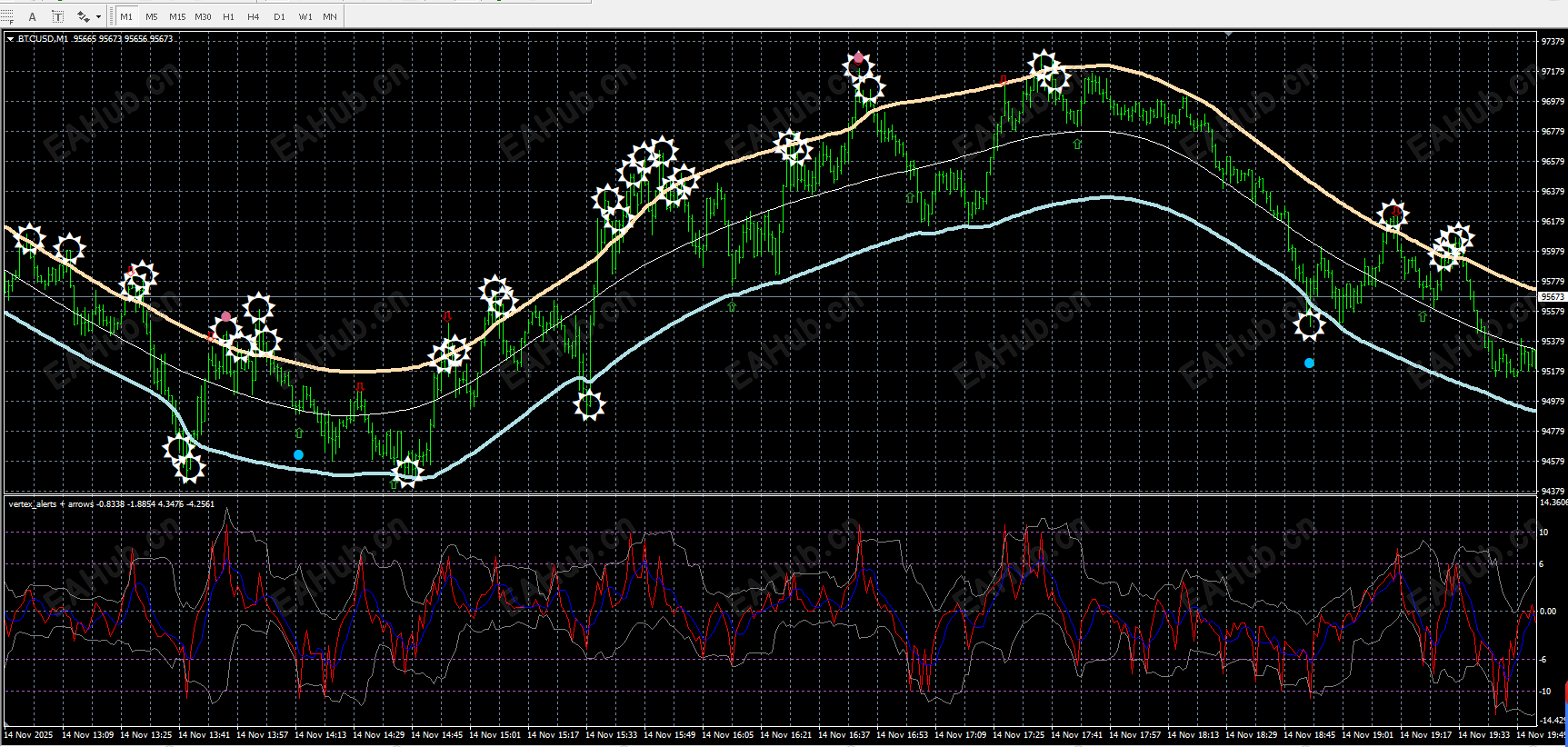Click the '14 Nov 13:09' time axis label

click(x=88, y=735)
